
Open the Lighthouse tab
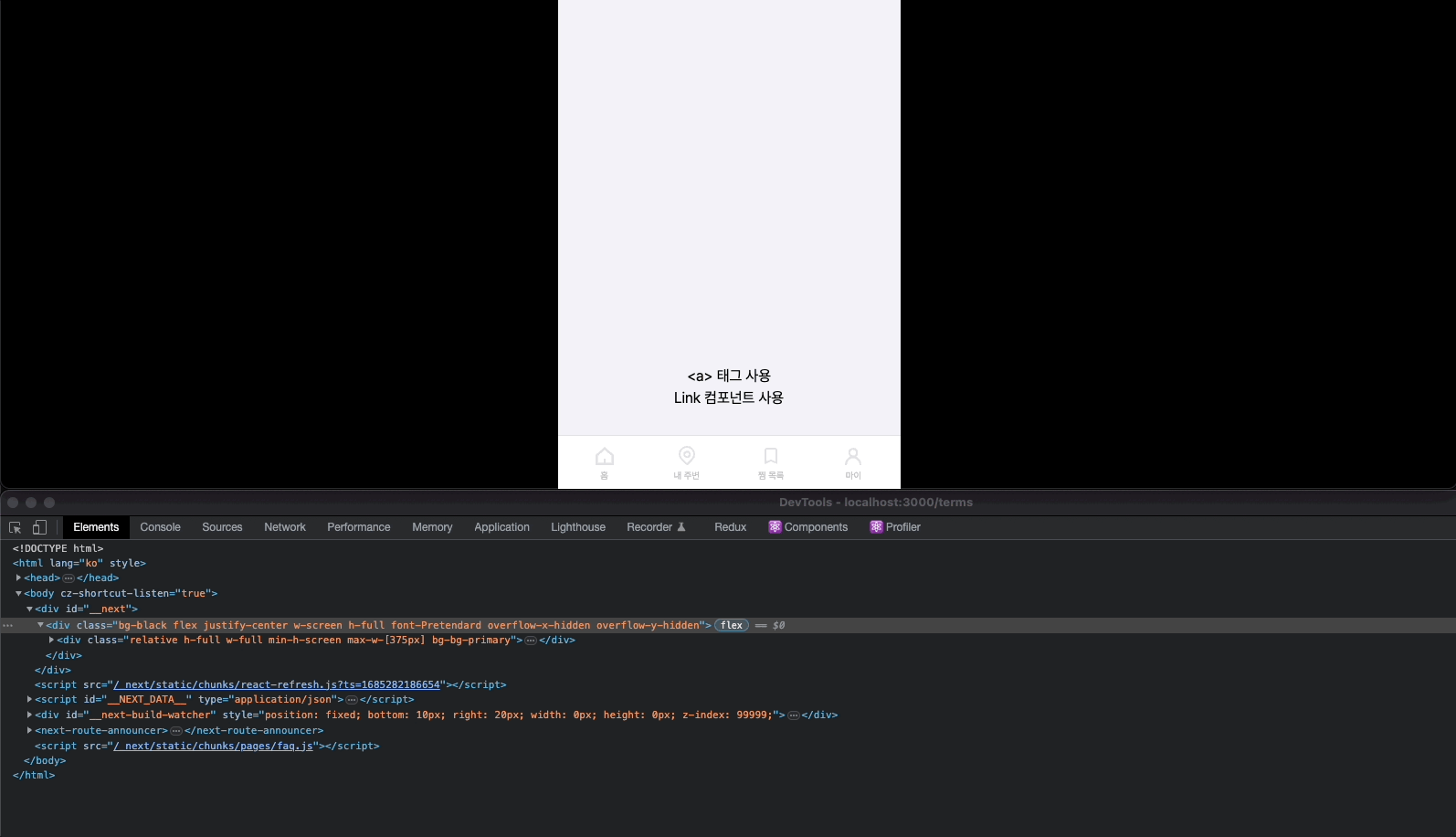pos(578,527)
